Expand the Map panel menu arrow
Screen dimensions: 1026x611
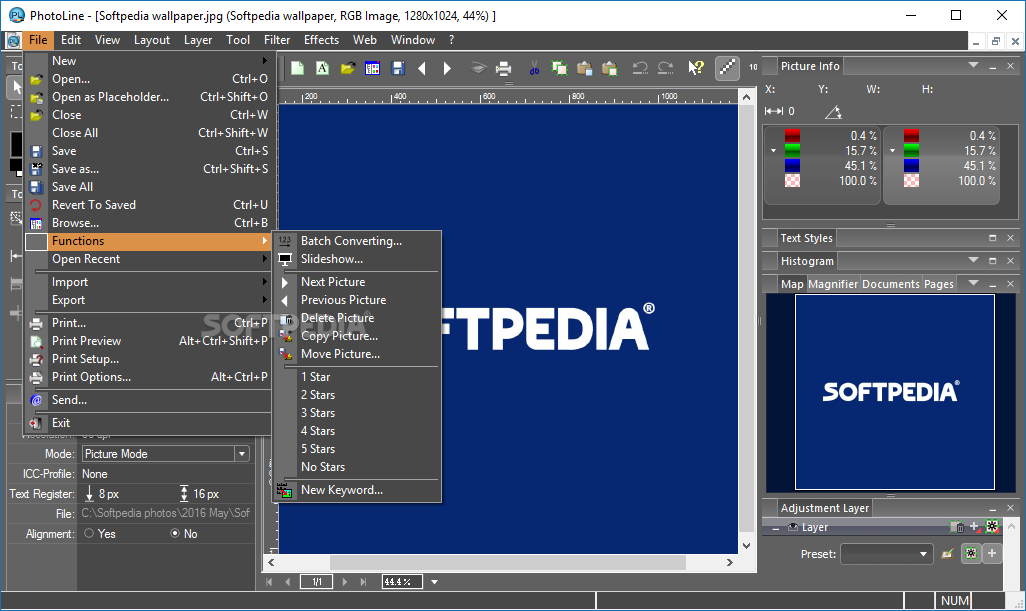point(974,283)
